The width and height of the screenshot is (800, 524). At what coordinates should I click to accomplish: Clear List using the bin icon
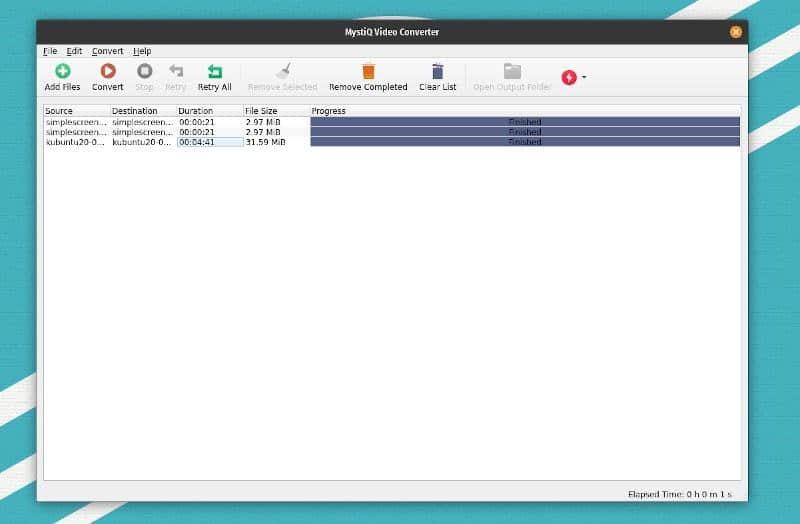click(x=438, y=71)
